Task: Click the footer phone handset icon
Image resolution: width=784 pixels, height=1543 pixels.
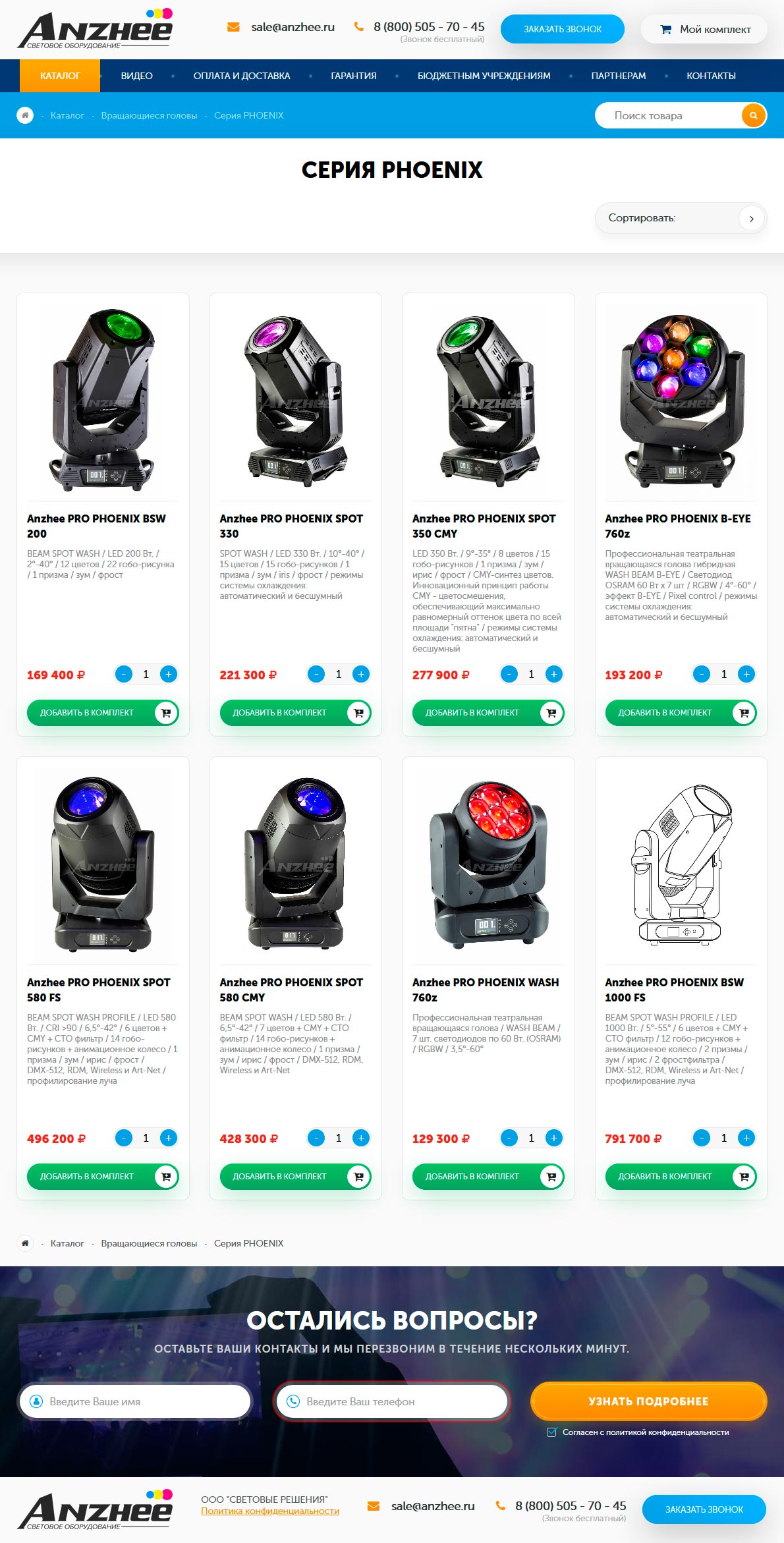Action: pos(501,1505)
